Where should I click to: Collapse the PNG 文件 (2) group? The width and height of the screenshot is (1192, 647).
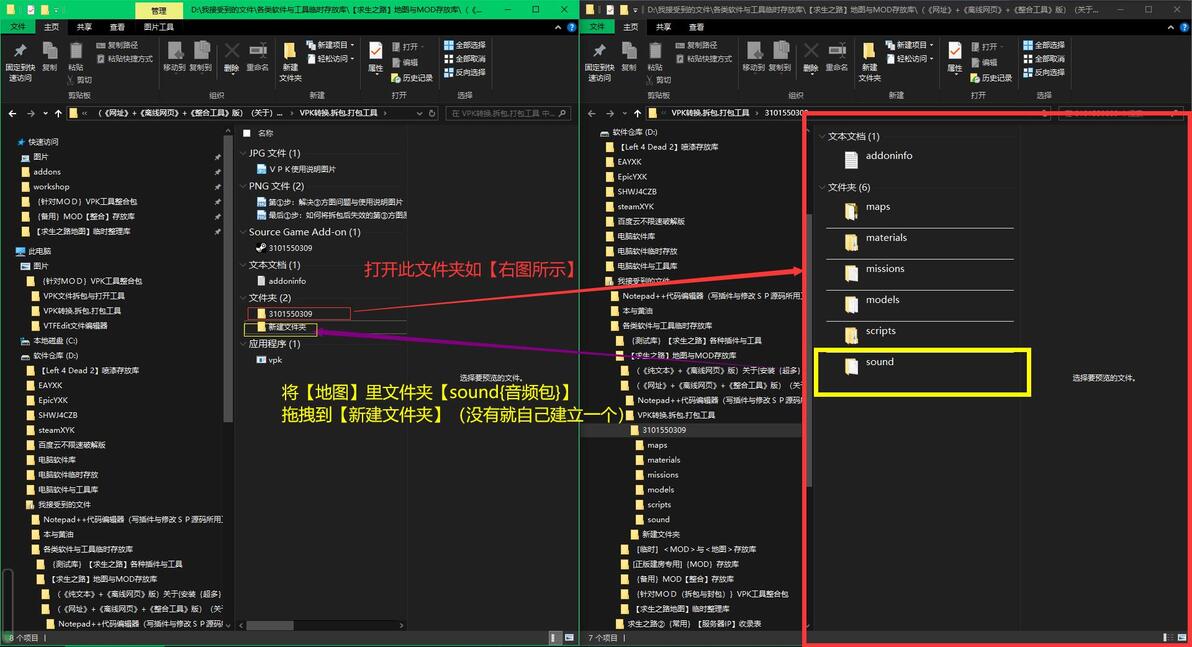(243, 186)
